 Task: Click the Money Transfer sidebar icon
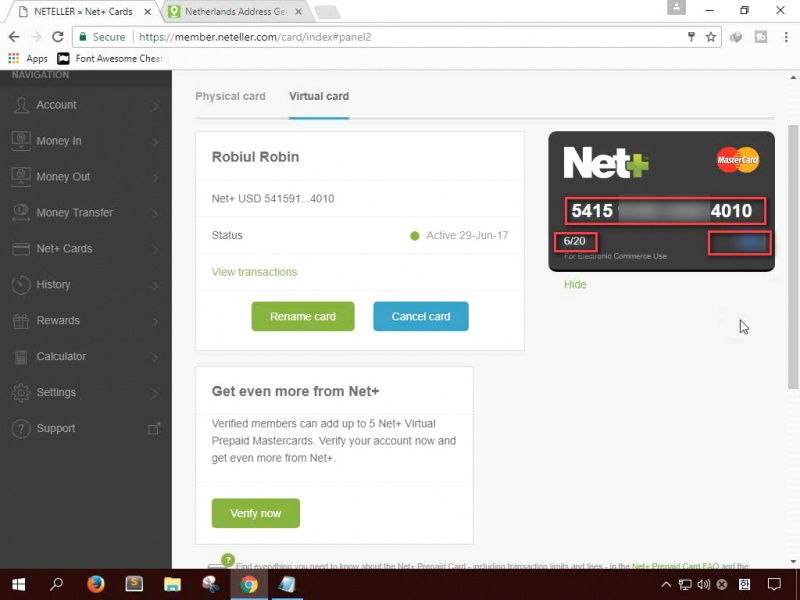click(x=21, y=213)
